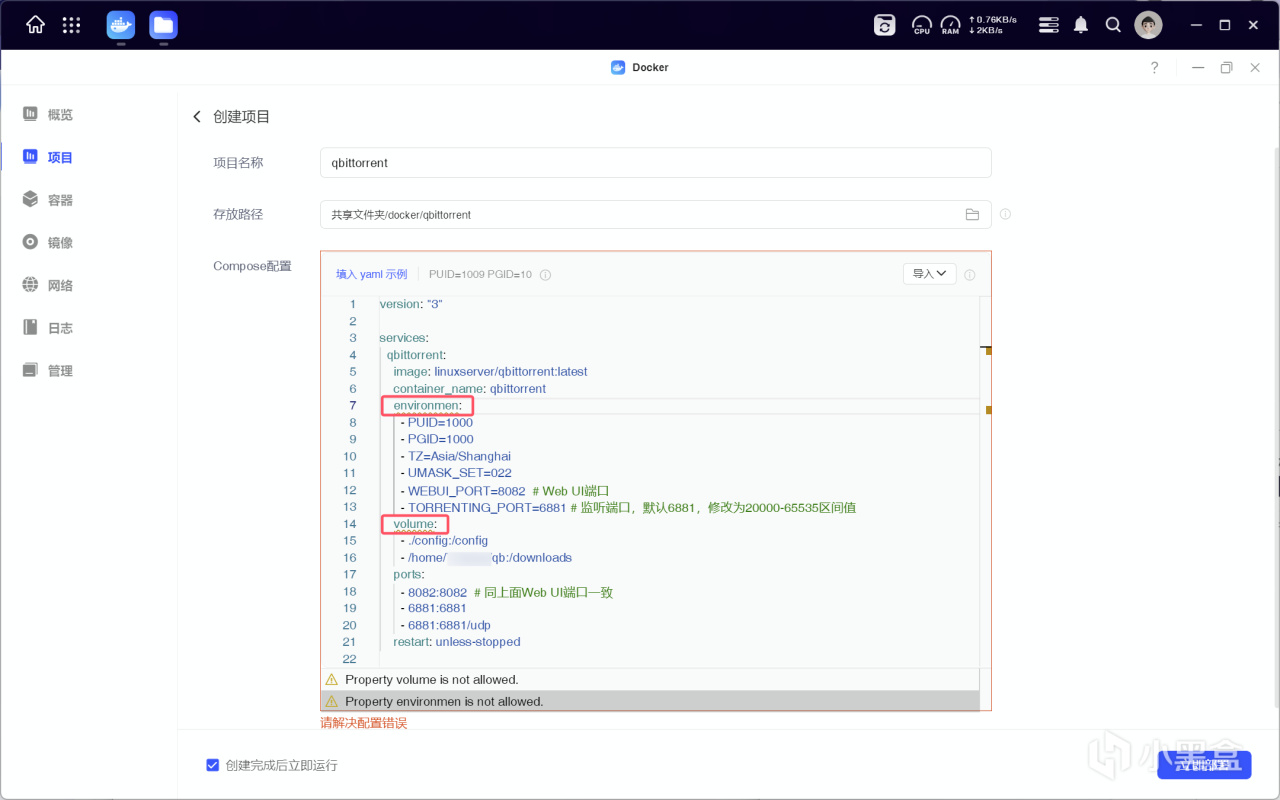Click the 8082:8082 port mapping line
Image resolution: width=1280 pixels, height=800 pixels.
[506, 592]
